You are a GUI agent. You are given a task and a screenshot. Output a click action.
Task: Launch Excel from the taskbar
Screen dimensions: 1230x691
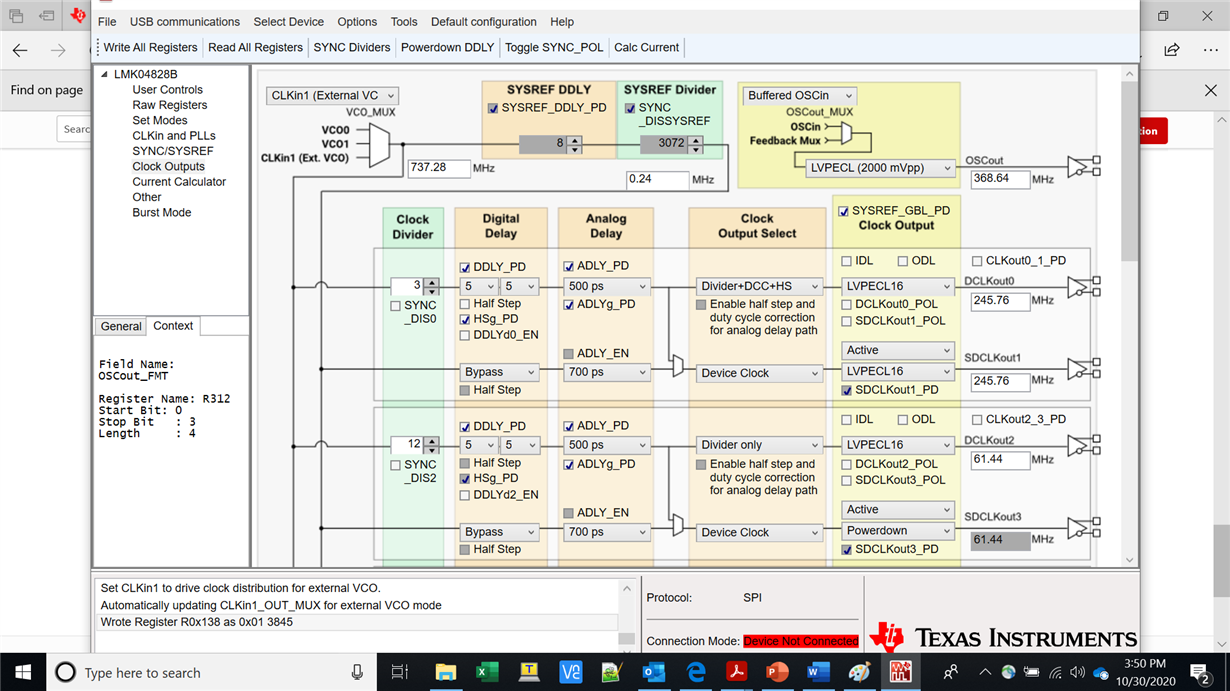point(487,672)
